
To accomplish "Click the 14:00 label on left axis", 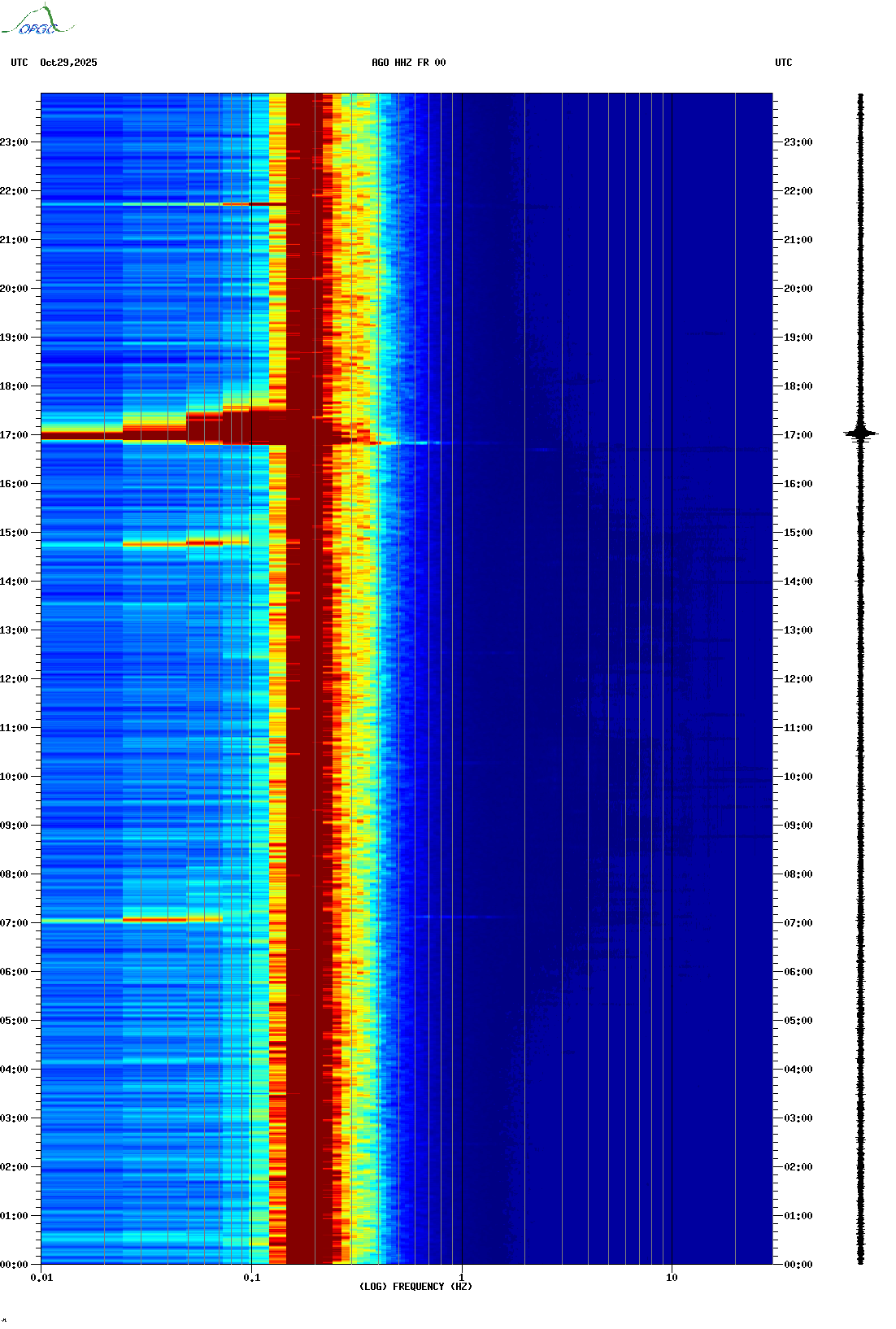I will point(14,582).
